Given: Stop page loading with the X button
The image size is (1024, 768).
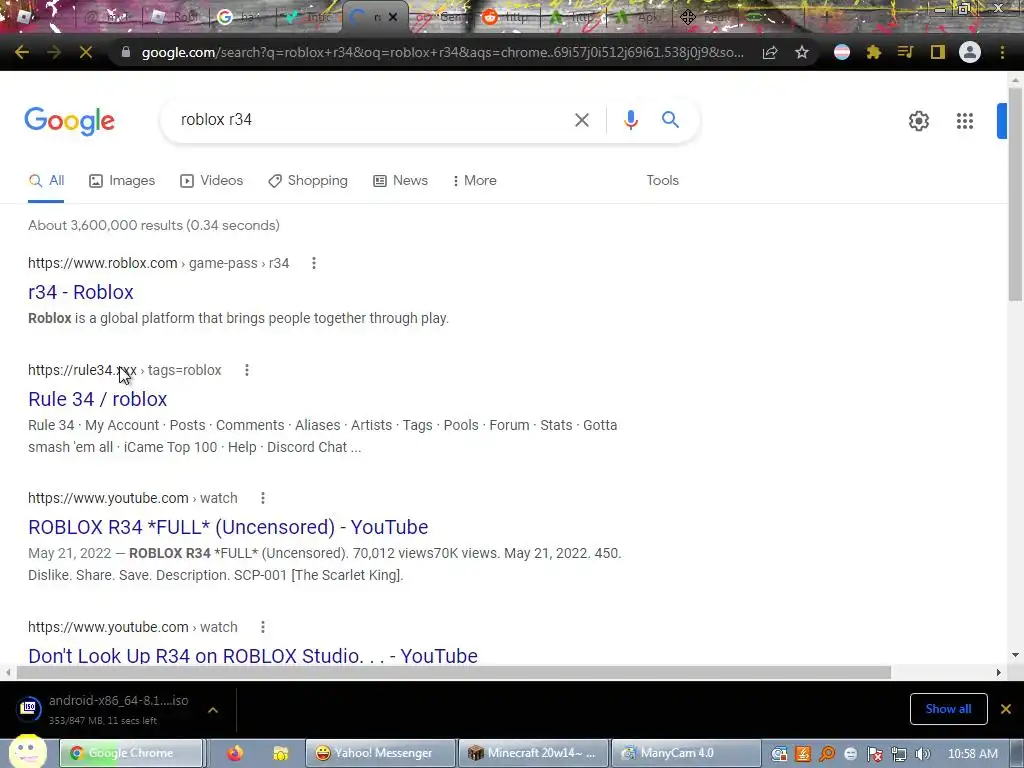Looking at the screenshot, I should tap(86, 52).
